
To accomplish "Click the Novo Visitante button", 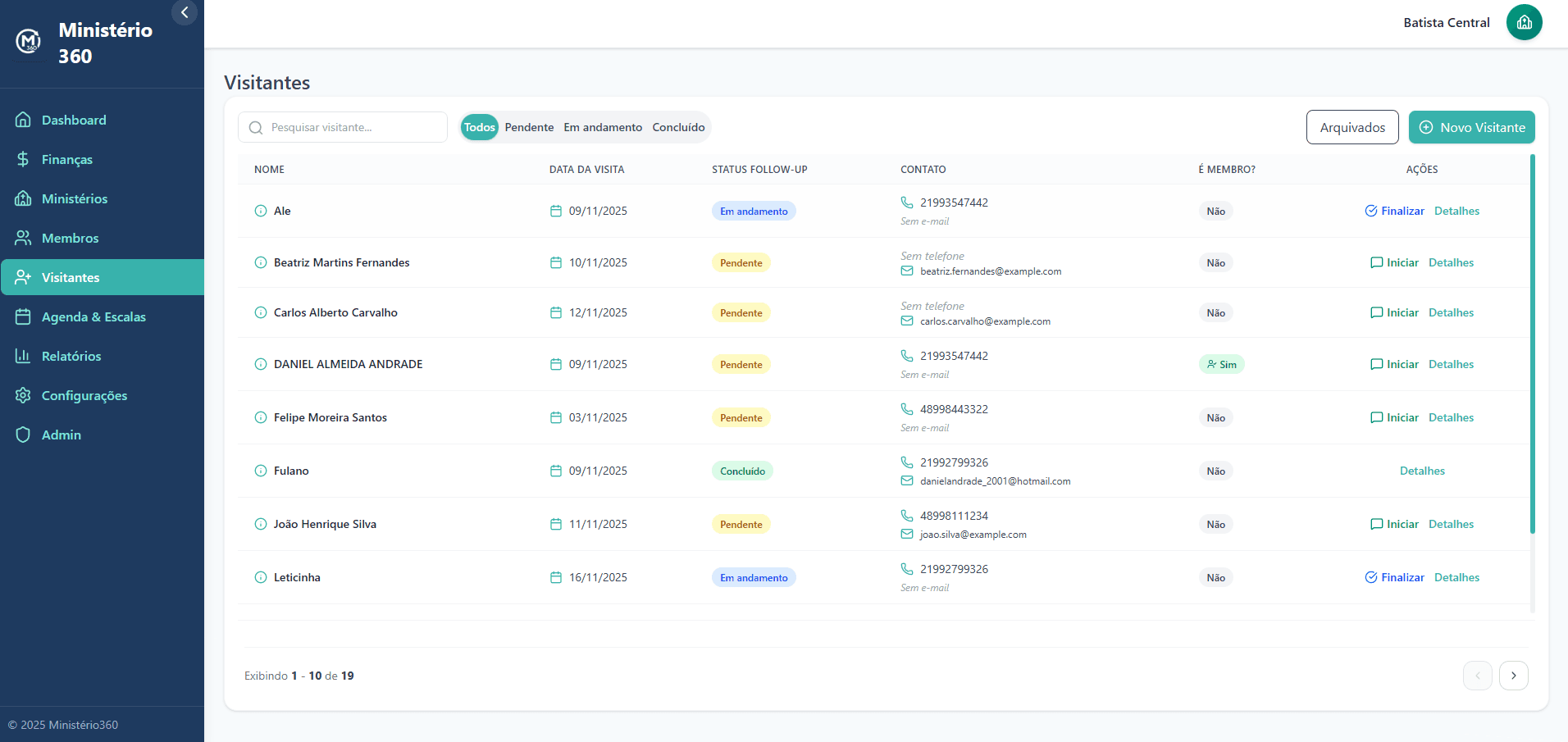I will click(x=1471, y=127).
